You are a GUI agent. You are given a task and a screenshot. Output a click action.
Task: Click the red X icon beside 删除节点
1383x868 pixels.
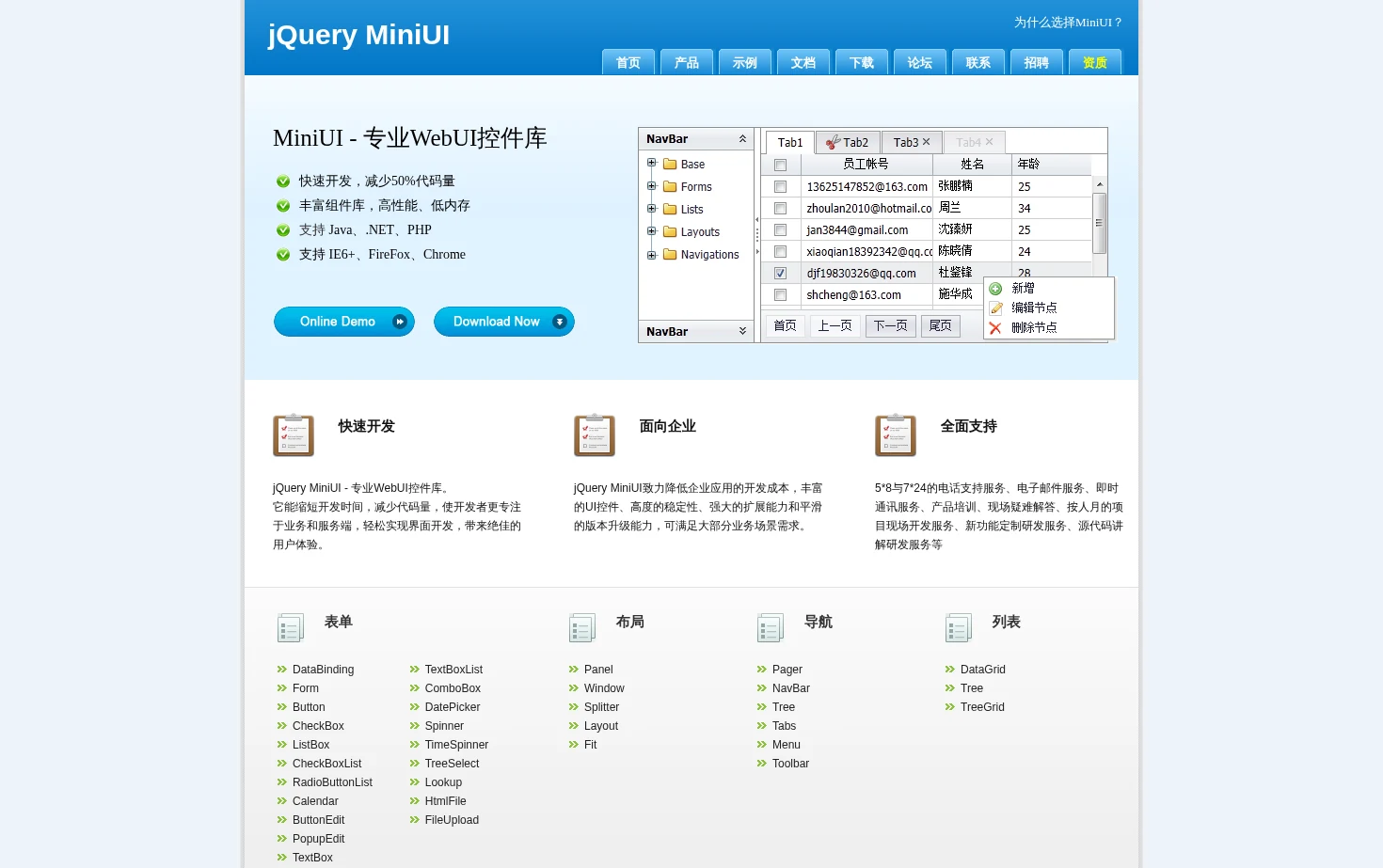coord(995,327)
